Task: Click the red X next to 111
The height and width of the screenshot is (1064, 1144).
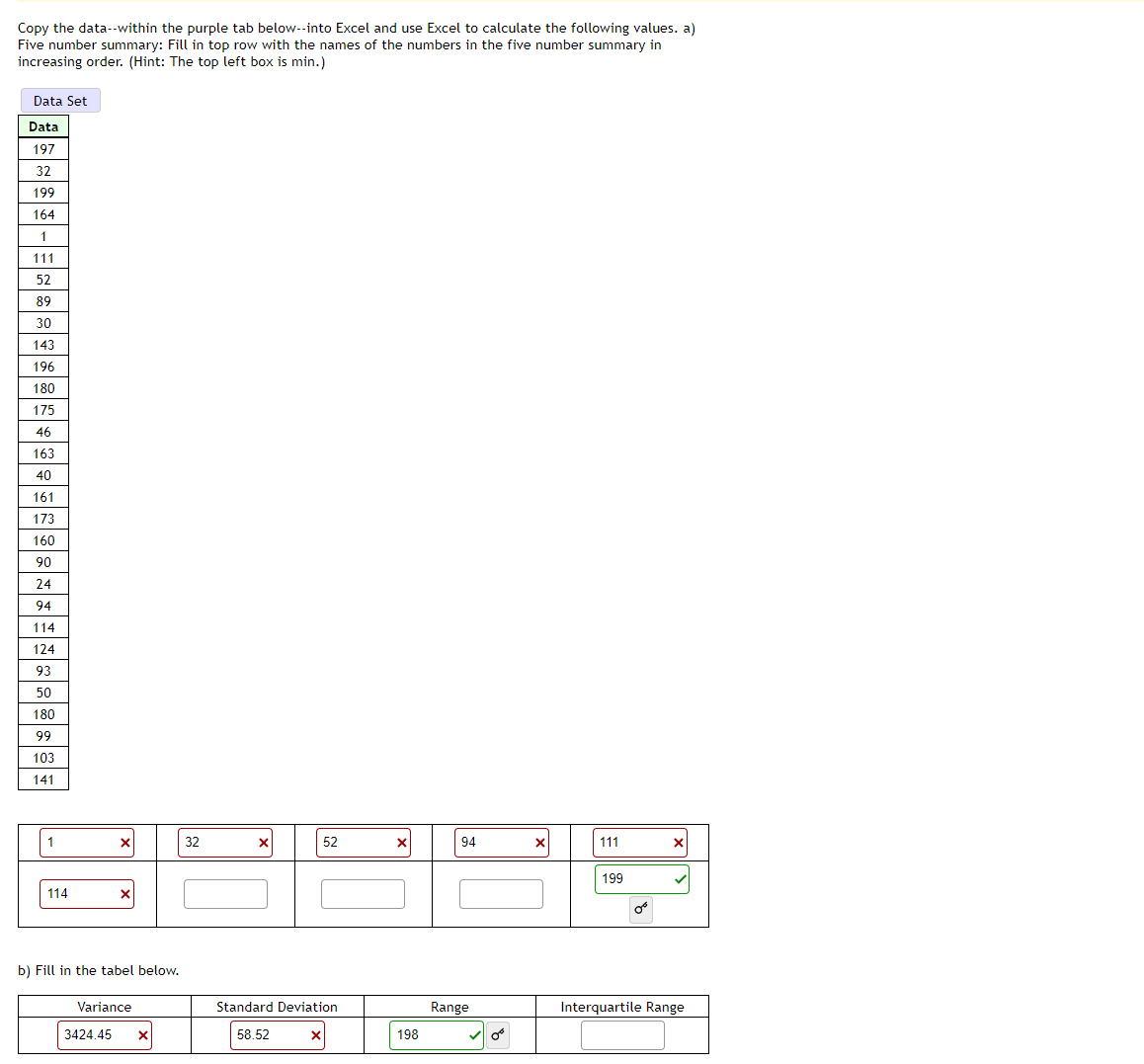Action: pos(678,843)
